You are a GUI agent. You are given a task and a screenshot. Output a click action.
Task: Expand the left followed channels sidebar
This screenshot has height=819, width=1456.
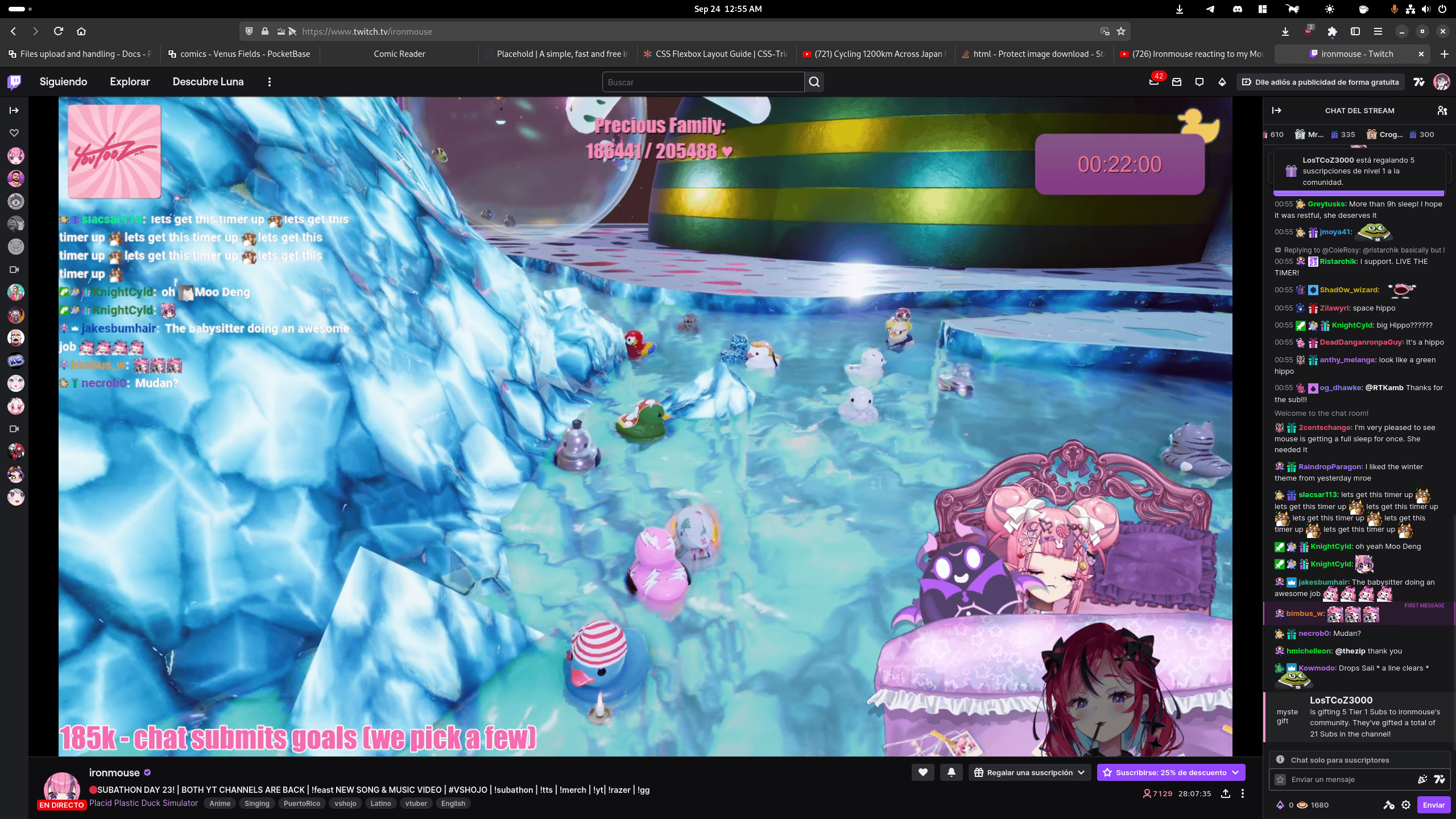(14, 110)
